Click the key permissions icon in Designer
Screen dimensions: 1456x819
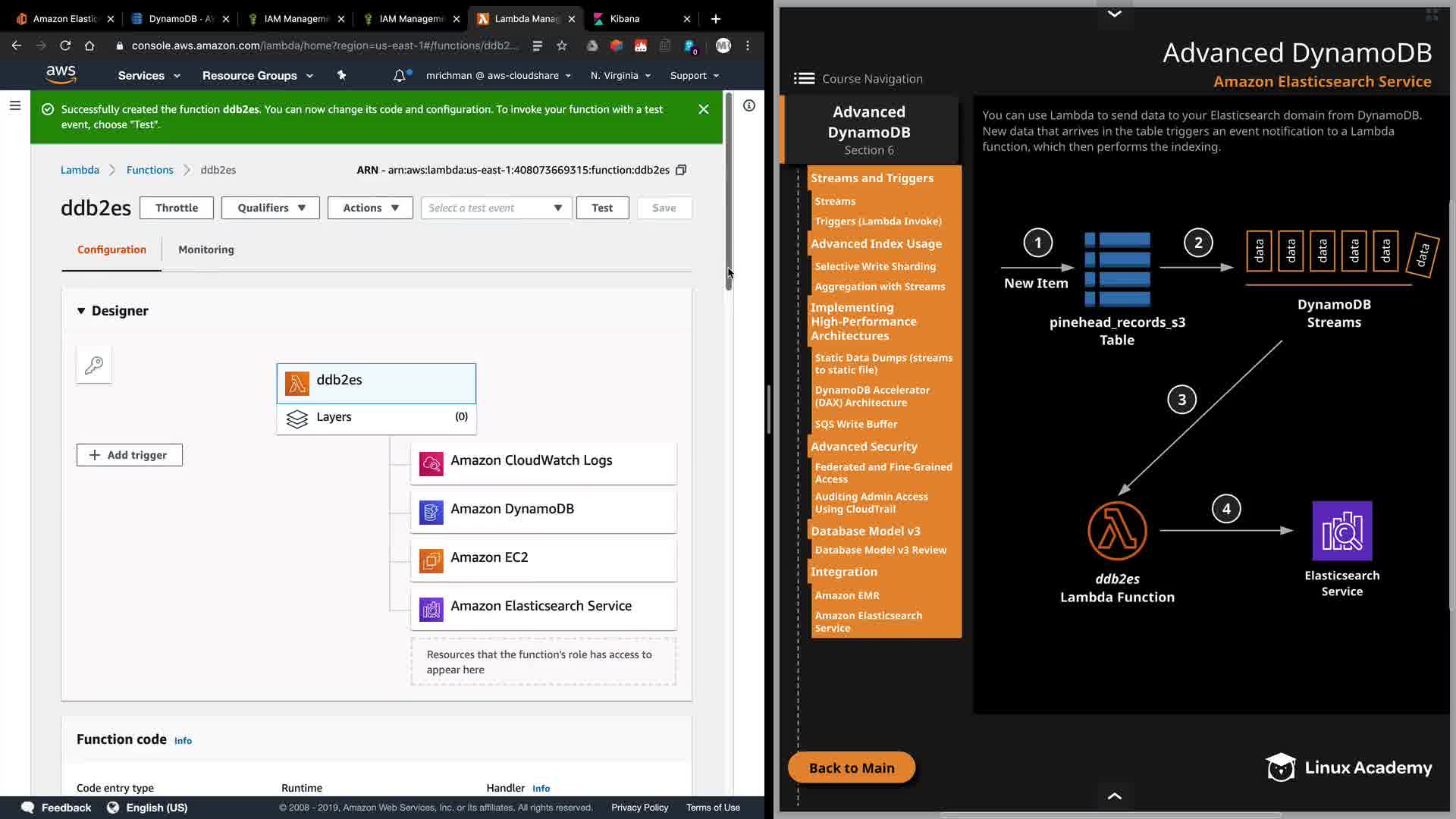click(x=94, y=366)
